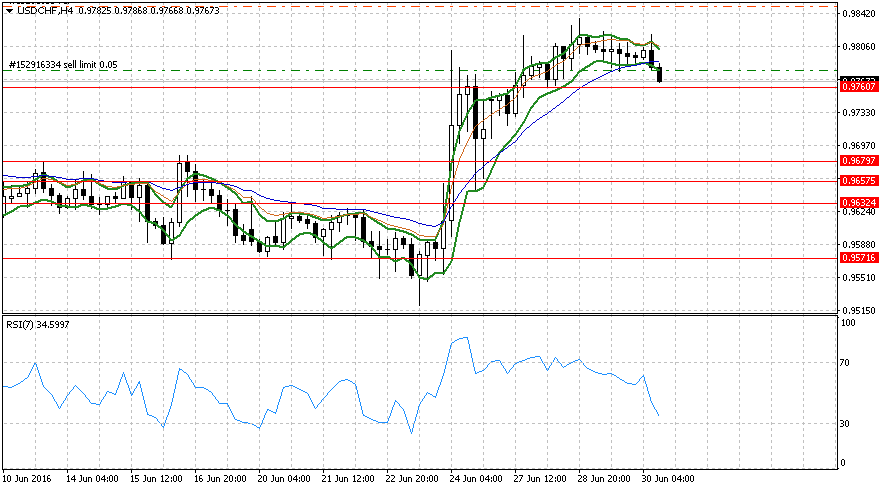
Task: Click the 0.97330 price axis label
Action: click(859, 113)
